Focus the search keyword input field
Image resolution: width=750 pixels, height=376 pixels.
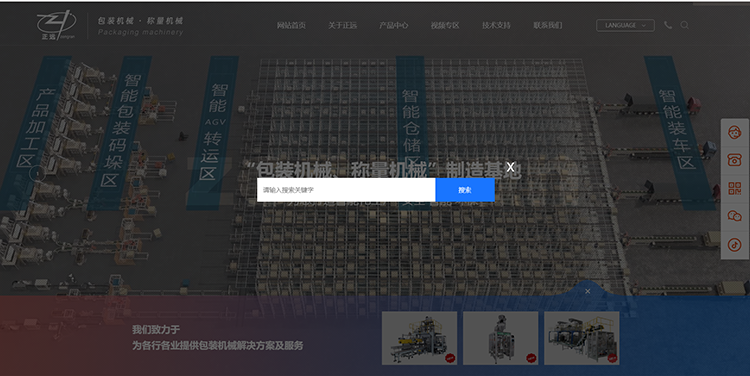point(346,190)
